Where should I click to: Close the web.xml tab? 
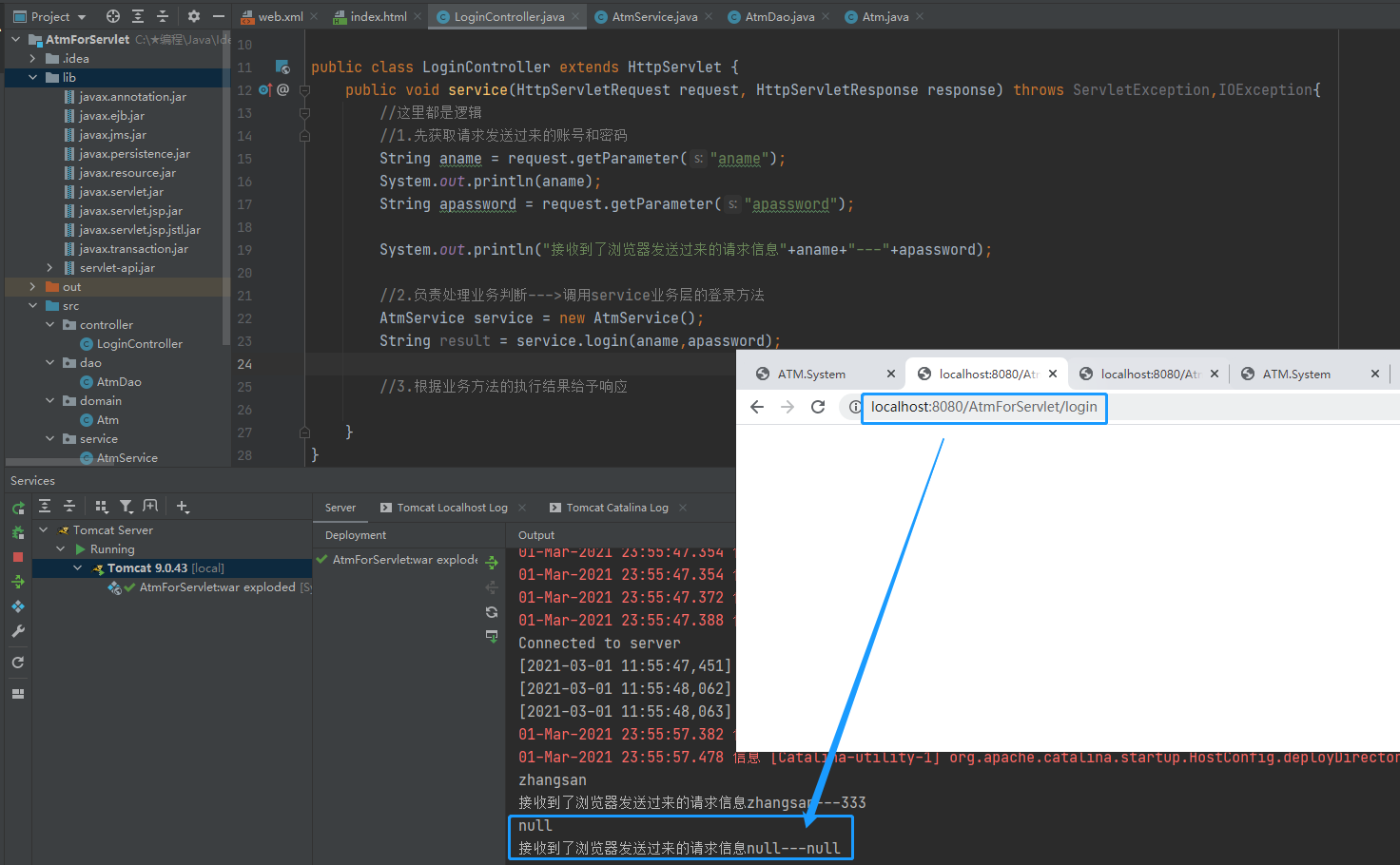tap(314, 16)
